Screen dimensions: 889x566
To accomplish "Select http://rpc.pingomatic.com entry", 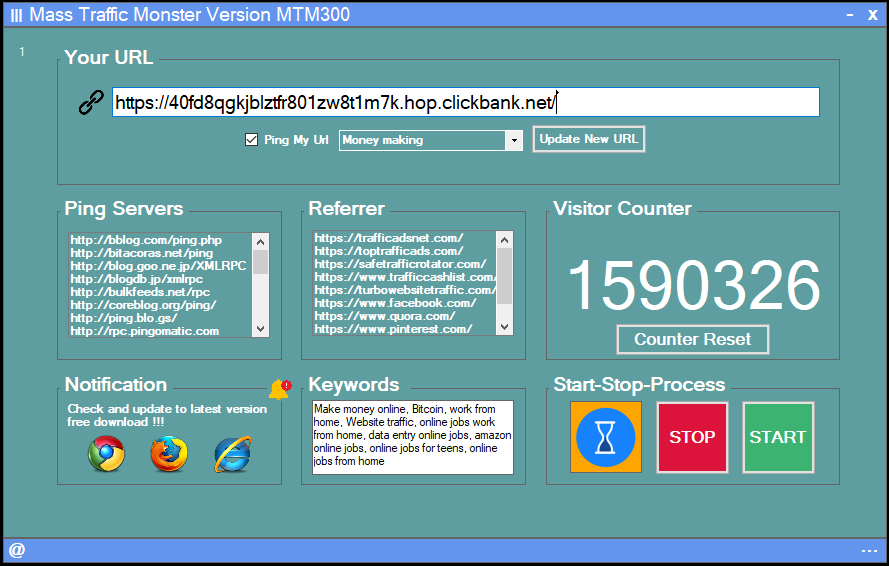I will point(145,331).
